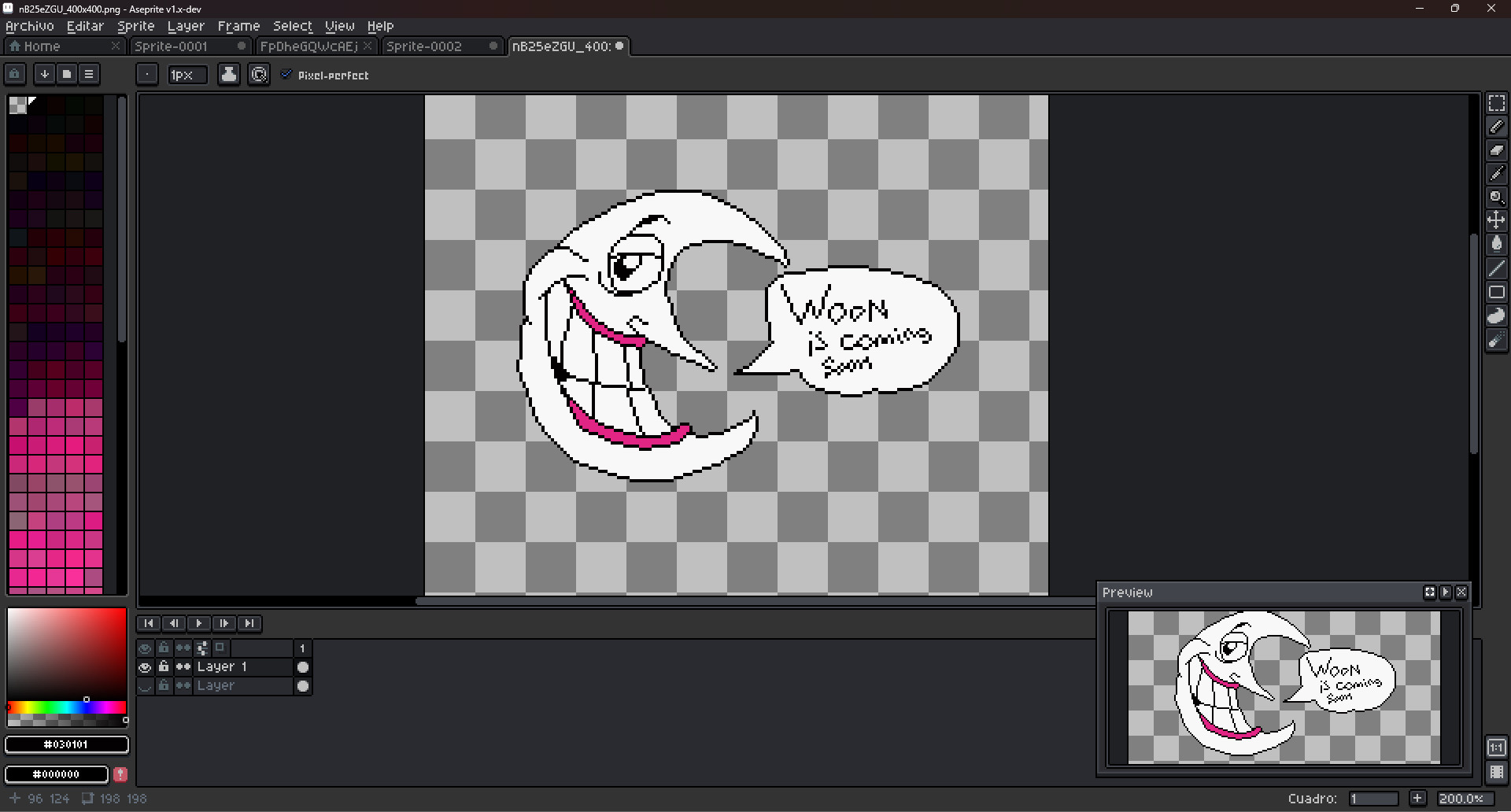Select the Line tool
The image size is (1511, 812).
tap(1496, 268)
